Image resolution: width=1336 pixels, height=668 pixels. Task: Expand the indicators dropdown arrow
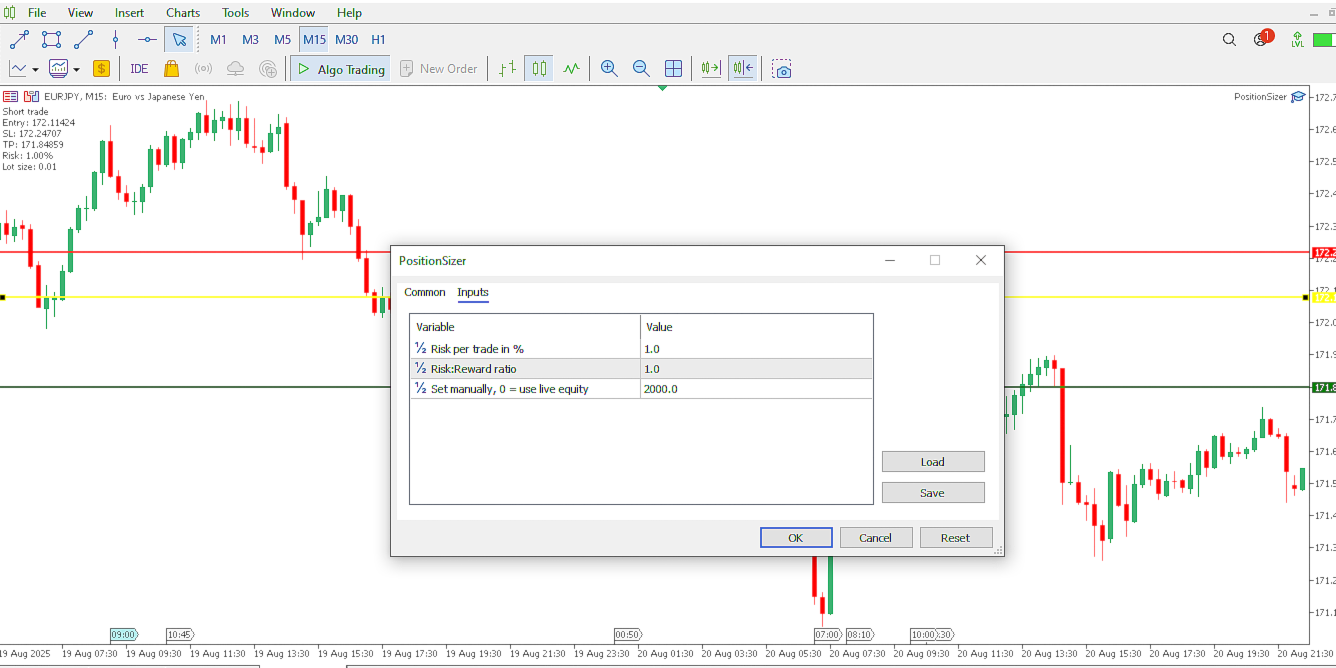click(x=76, y=70)
